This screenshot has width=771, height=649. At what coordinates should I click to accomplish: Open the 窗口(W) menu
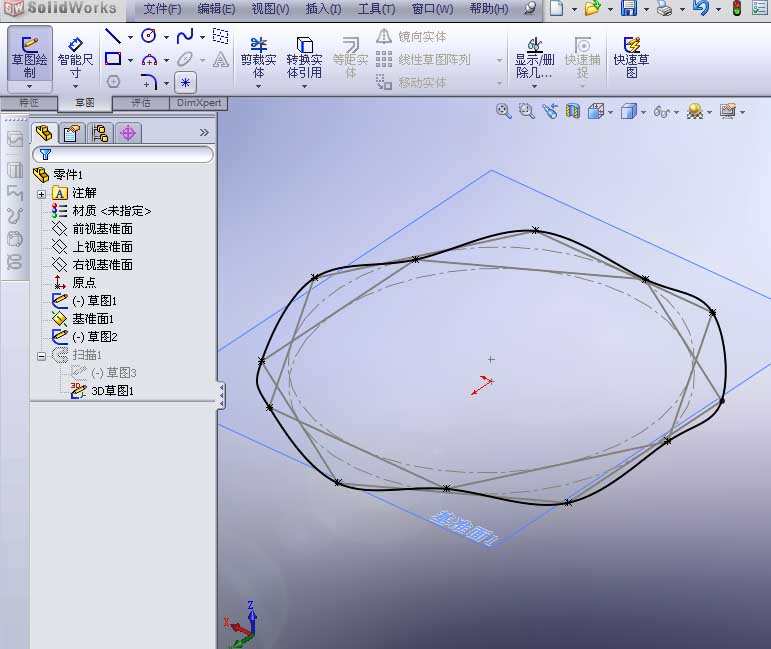[x=432, y=9]
